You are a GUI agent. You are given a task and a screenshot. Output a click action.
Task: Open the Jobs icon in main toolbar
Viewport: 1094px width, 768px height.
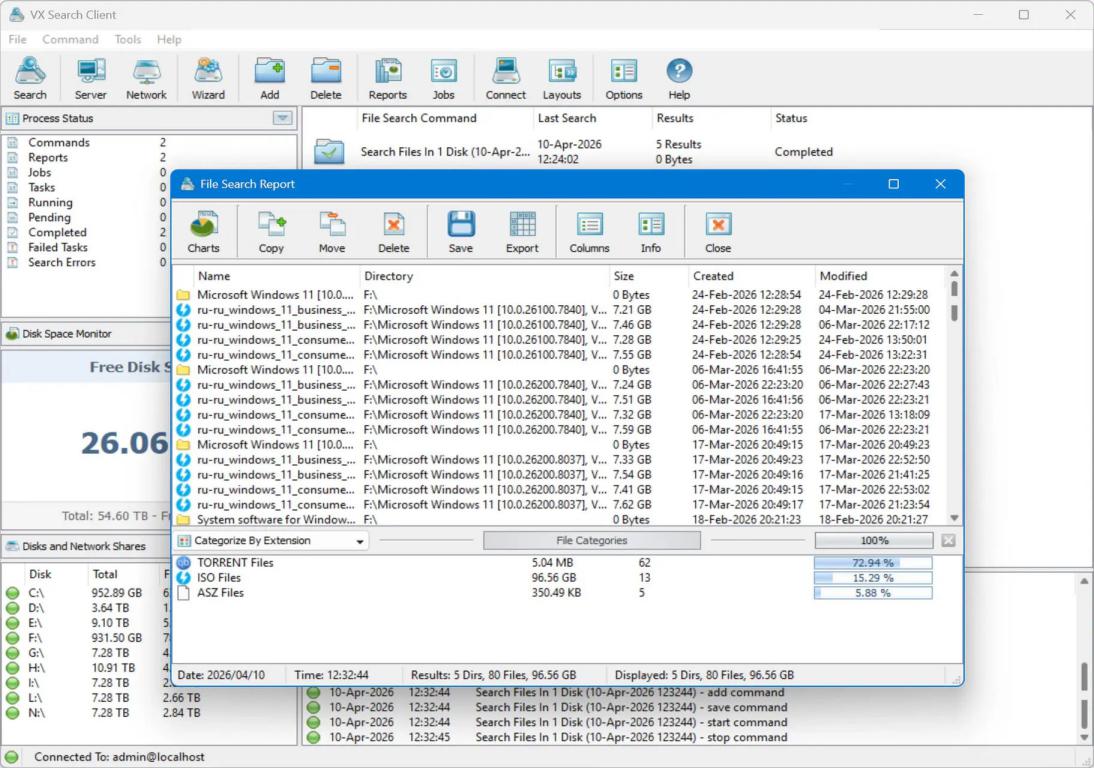click(x=443, y=79)
